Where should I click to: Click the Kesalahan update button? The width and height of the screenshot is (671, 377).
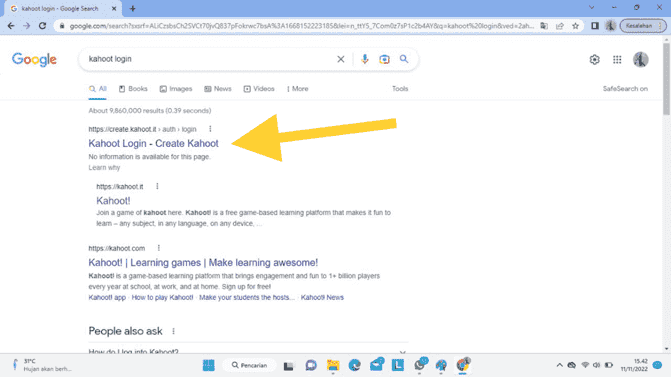[643, 26]
